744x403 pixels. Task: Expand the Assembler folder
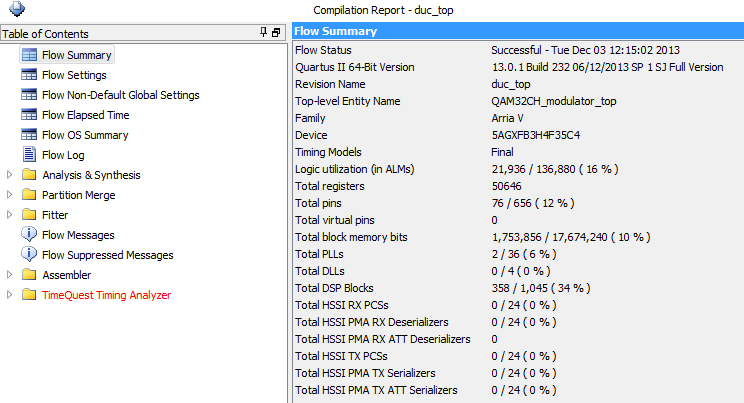pos(9,274)
